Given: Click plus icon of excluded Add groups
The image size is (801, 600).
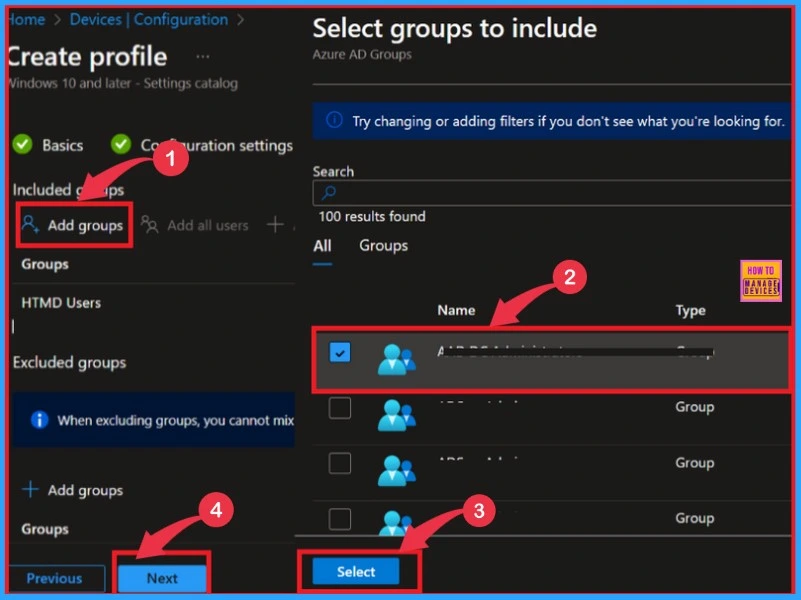Looking at the screenshot, I should (30, 489).
